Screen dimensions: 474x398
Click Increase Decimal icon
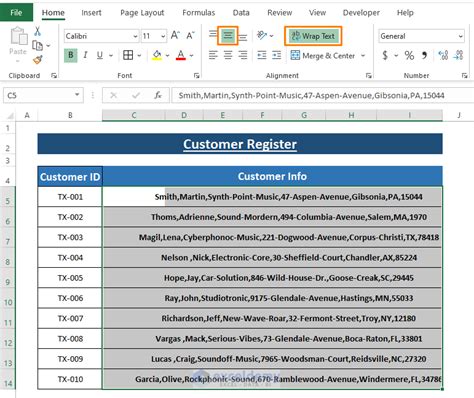443,55
